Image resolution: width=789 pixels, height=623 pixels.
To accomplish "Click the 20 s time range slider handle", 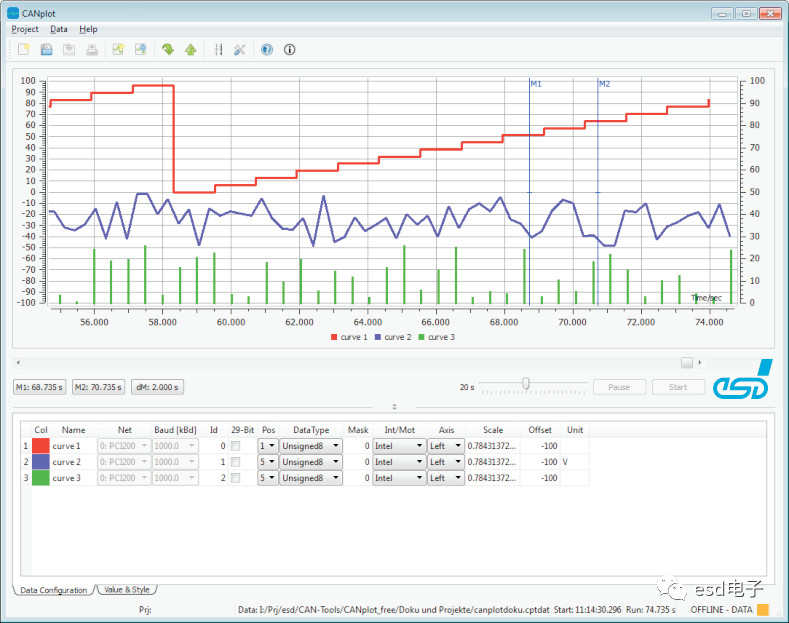I will (x=525, y=384).
